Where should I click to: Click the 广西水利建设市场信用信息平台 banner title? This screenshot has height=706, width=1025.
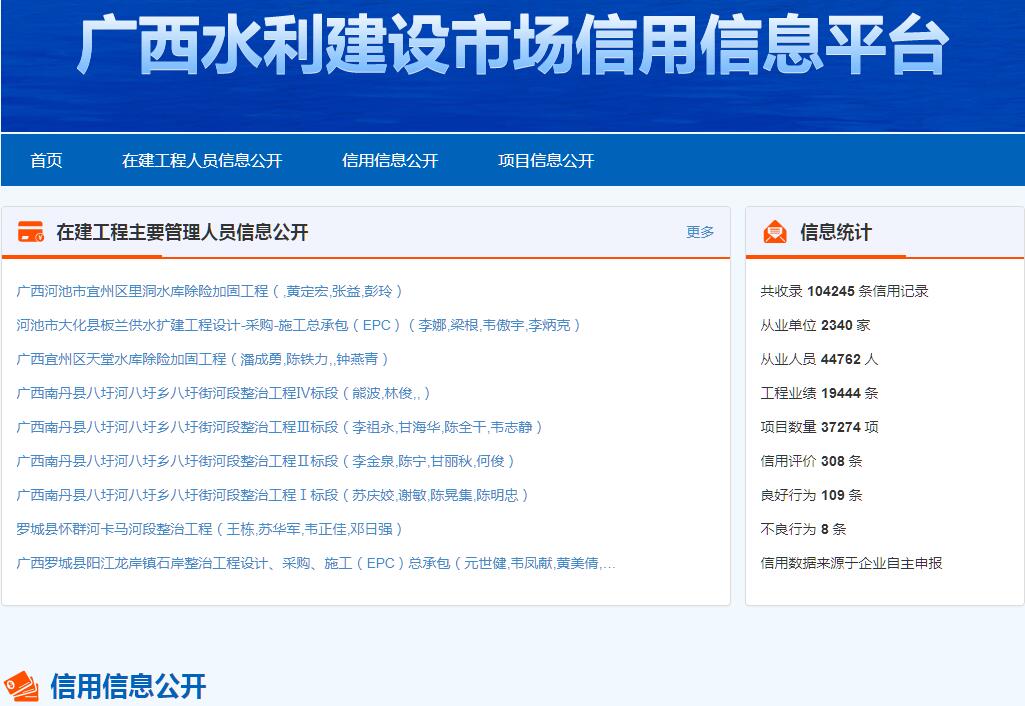[512, 45]
